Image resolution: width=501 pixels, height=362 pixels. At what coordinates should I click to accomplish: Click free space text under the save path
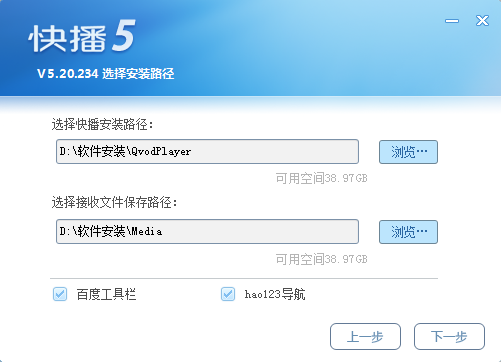pos(322,259)
